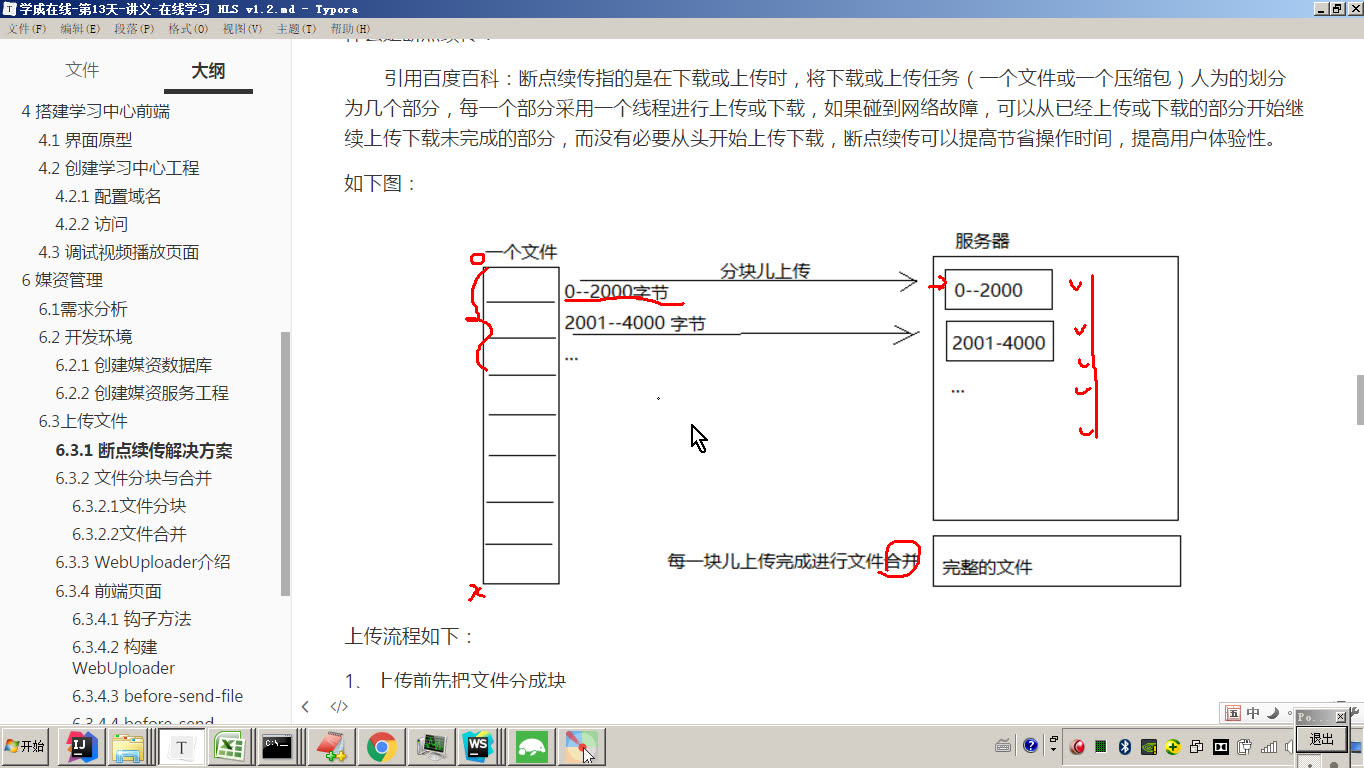Open the NVIDIA icon in the system tray
The image size is (1364, 768).
(1149, 747)
